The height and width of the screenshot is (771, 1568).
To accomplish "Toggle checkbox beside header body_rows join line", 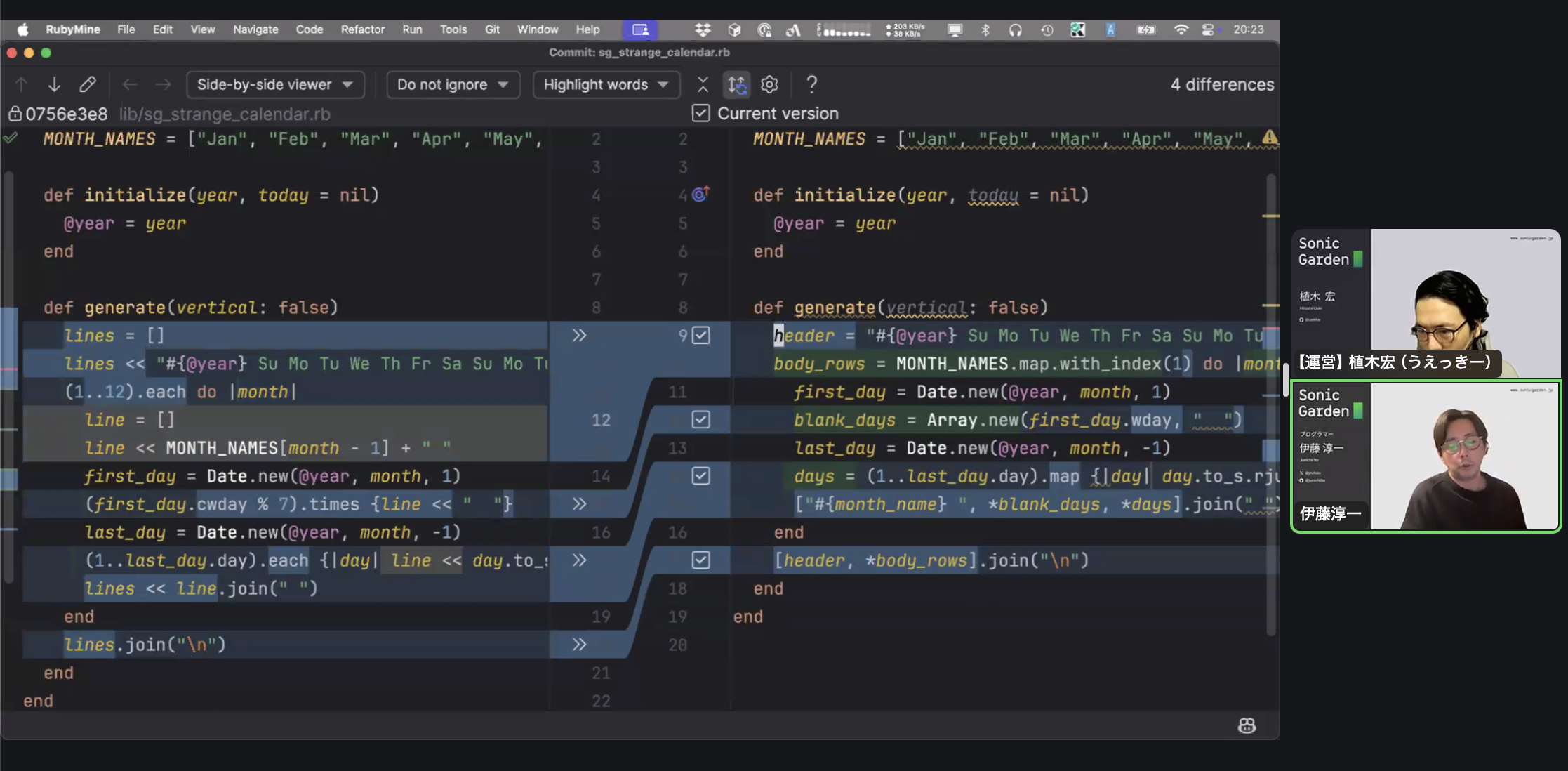I will 700,560.
